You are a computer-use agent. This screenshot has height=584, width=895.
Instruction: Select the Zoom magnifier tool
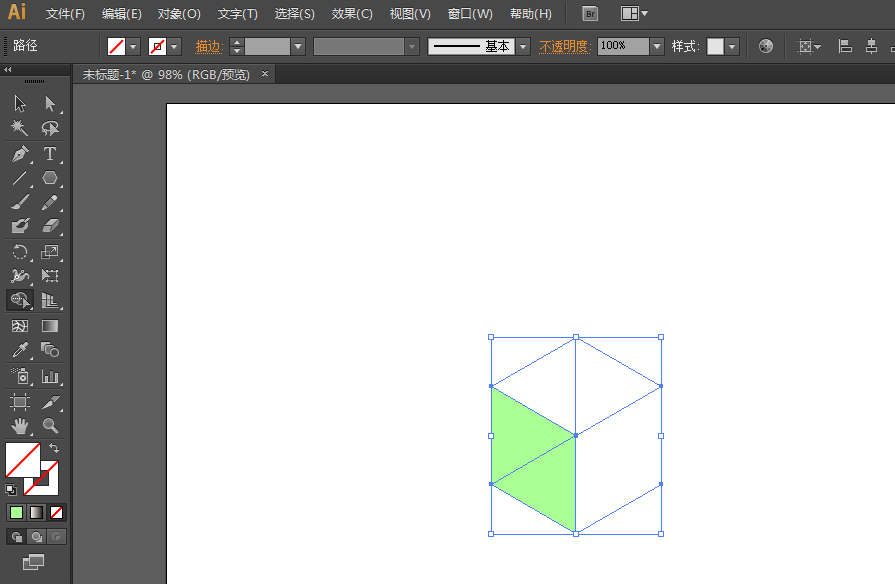(x=50, y=426)
